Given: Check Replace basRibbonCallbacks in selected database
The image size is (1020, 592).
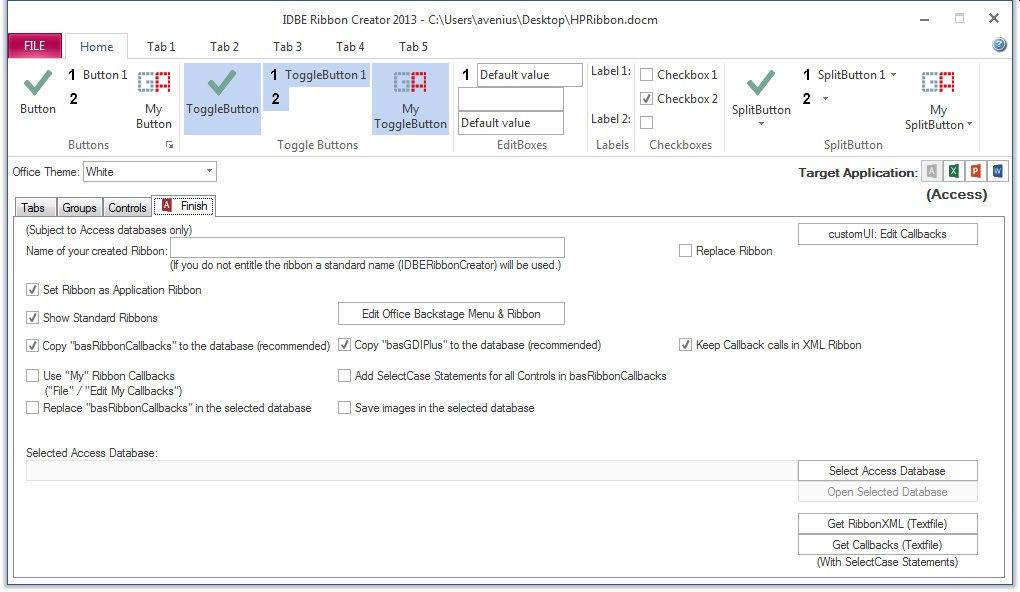Looking at the screenshot, I should [x=32, y=409].
